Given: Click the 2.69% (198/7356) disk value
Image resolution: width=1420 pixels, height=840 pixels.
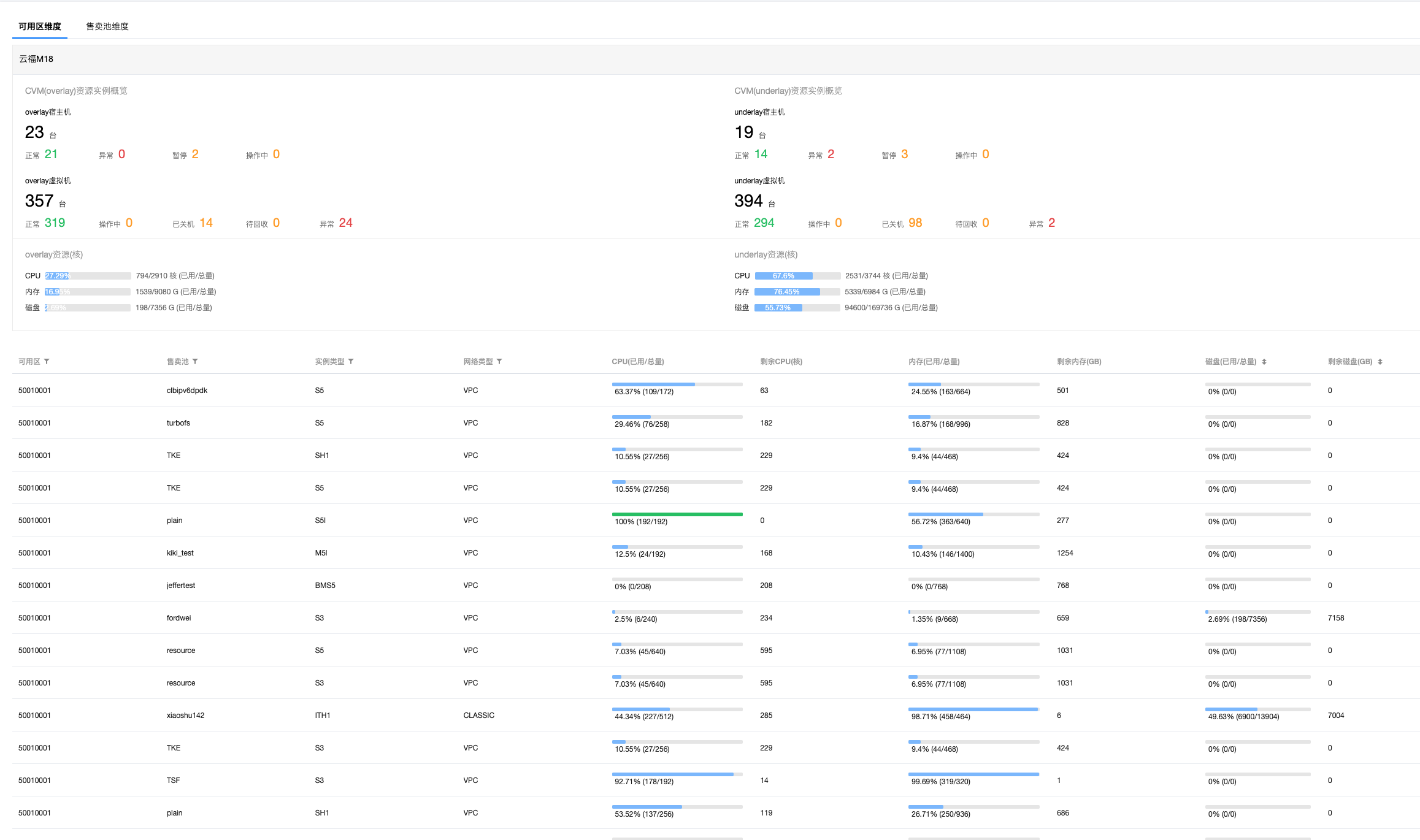Looking at the screenshot, I should pos(1238,619).
